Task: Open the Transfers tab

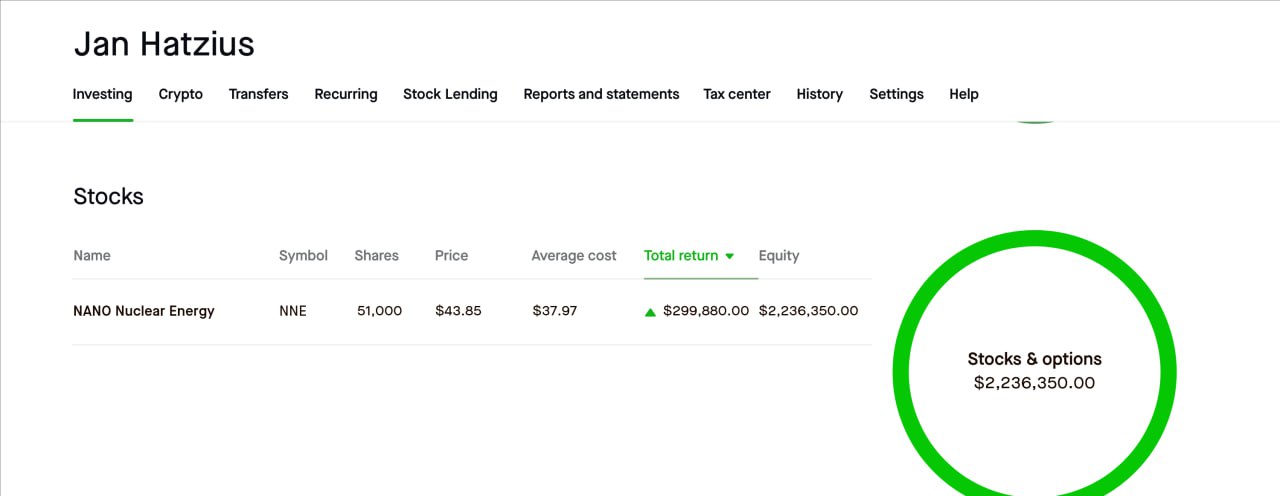Action: point(258,94)
